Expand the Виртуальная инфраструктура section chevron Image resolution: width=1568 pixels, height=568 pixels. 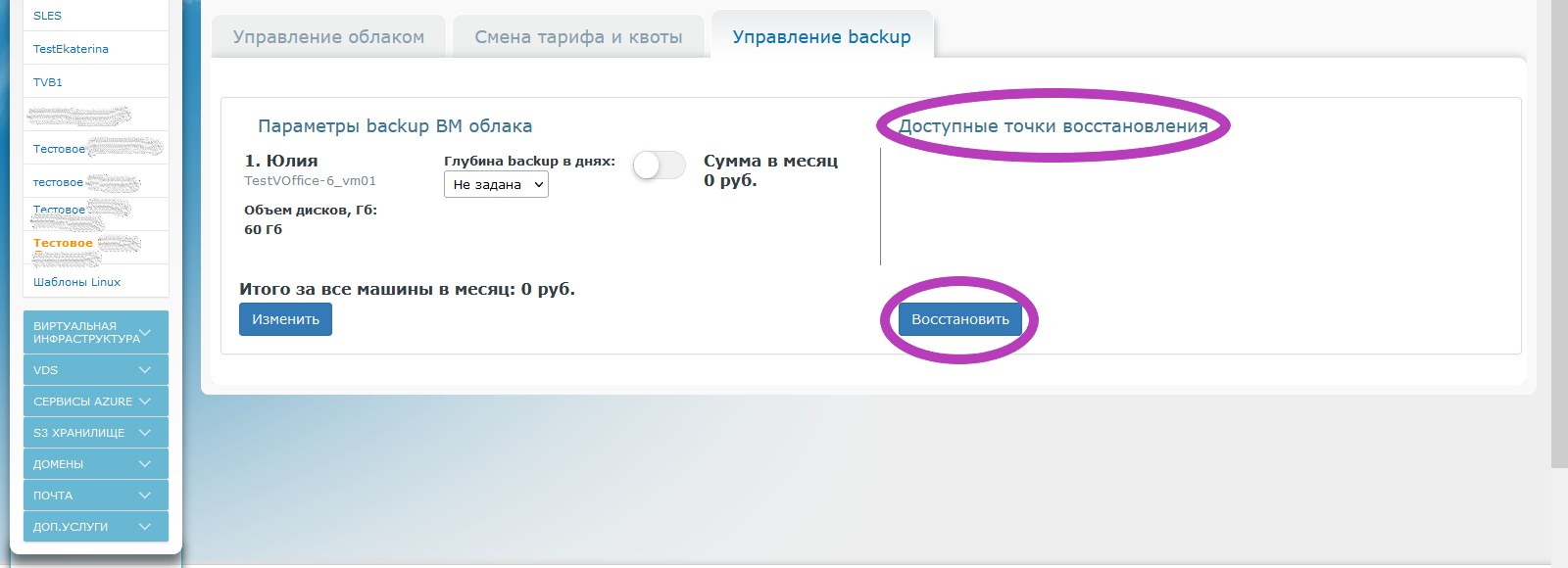click(145, 333)
